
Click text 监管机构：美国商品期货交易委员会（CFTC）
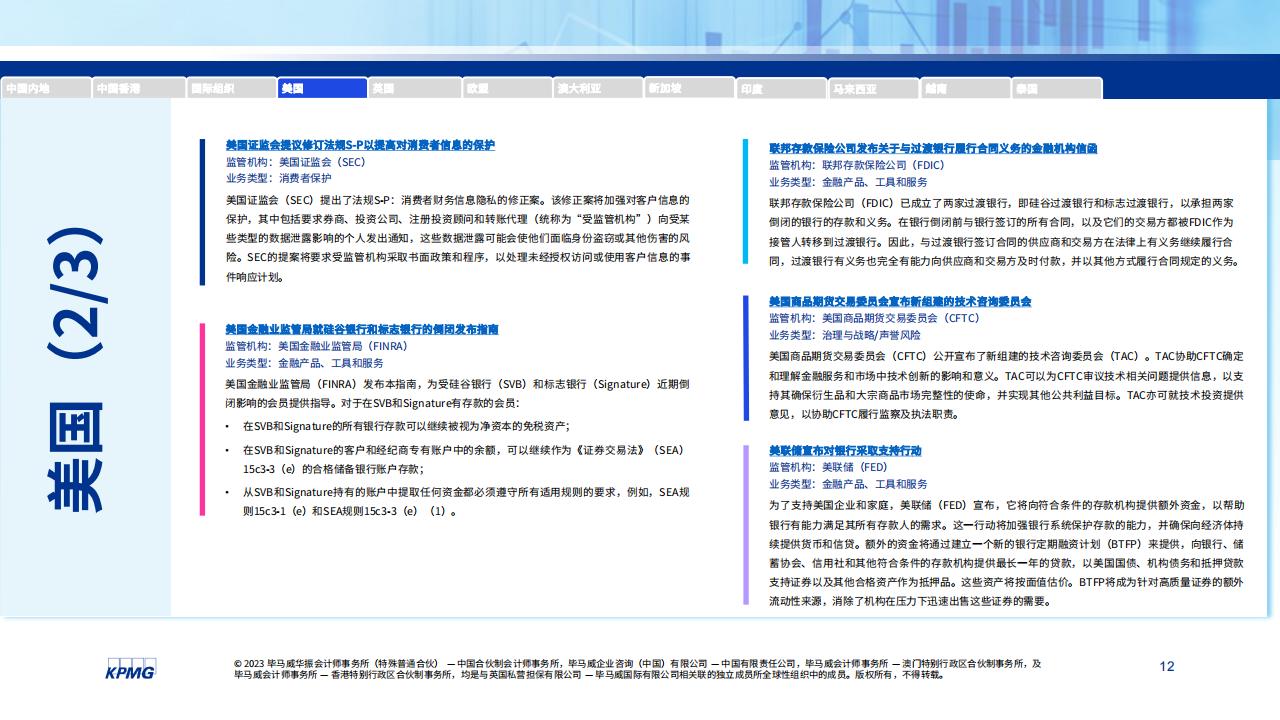(x=874, y=318)
